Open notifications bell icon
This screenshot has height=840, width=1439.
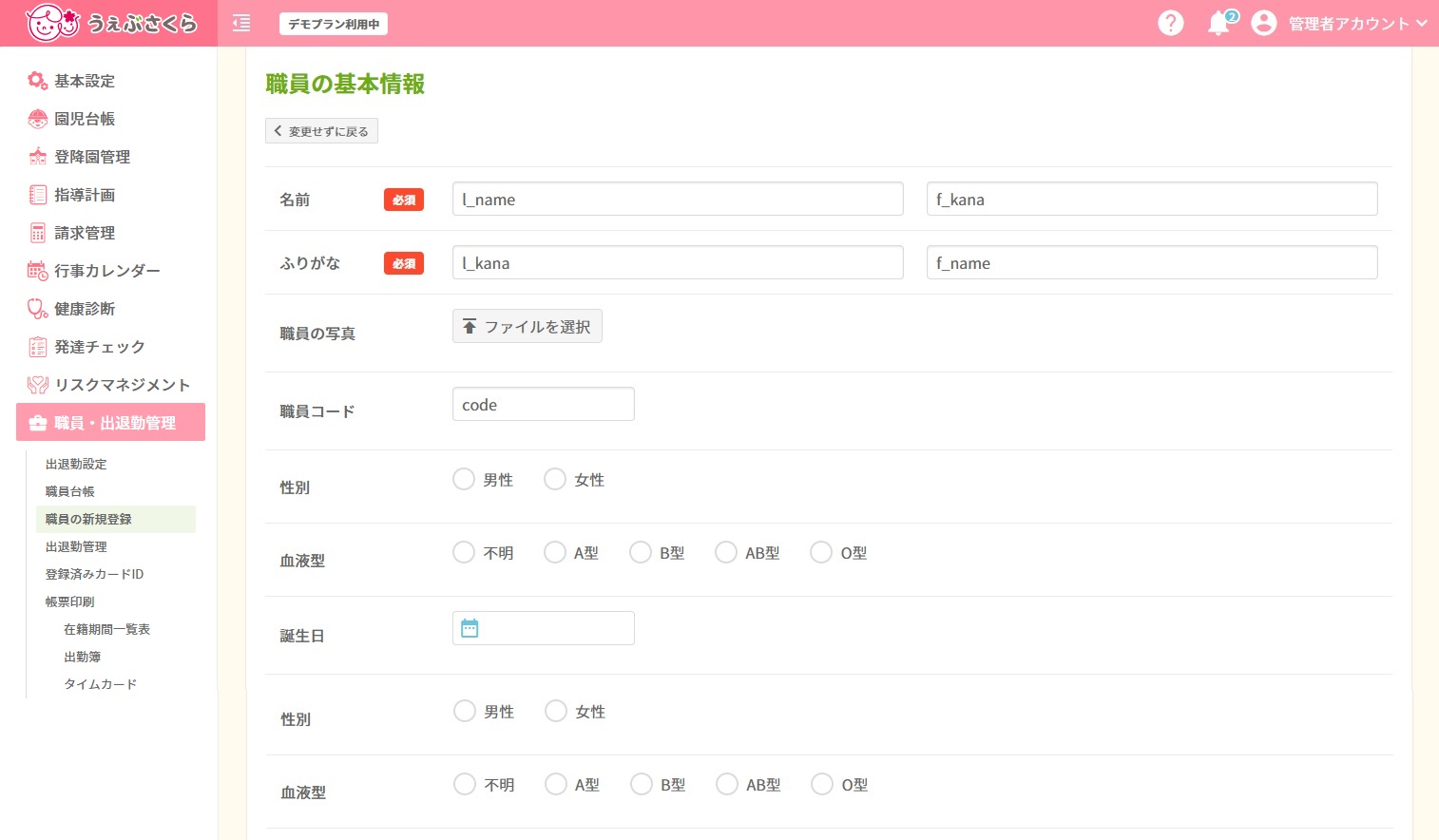[x=1218, y=23]
